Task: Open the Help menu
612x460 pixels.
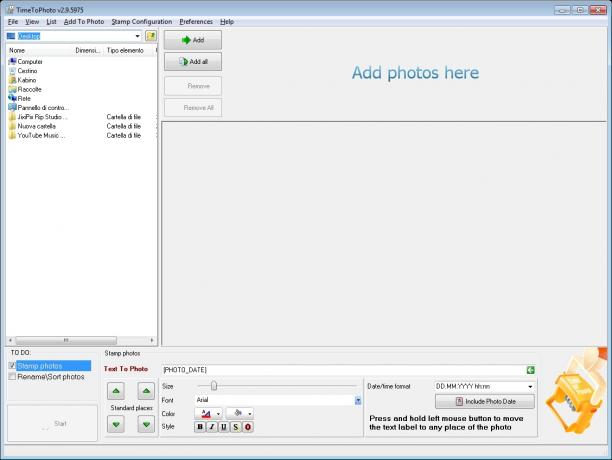Action: pyautogui.click(x=227, y=21)
